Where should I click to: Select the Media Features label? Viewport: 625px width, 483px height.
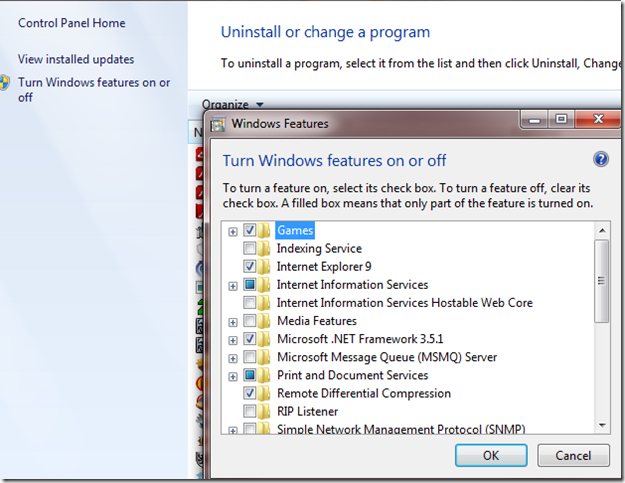317,321
